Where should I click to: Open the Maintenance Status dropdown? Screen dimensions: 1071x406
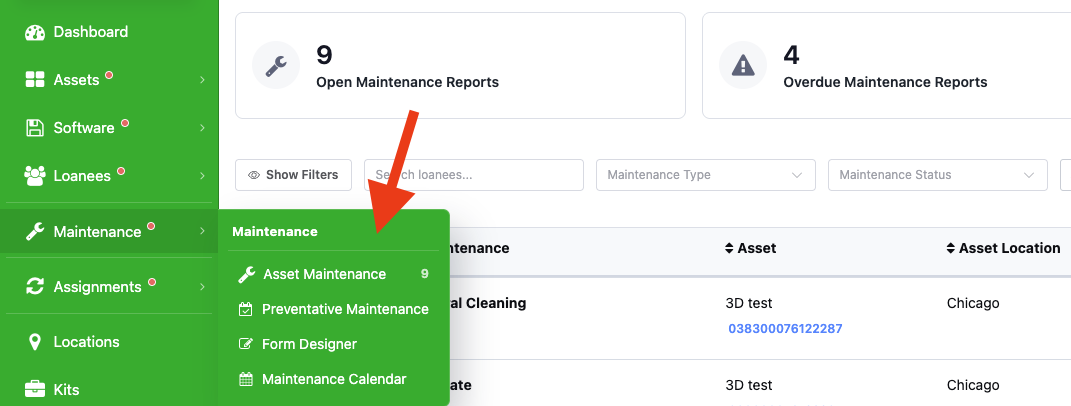(938, 175)
